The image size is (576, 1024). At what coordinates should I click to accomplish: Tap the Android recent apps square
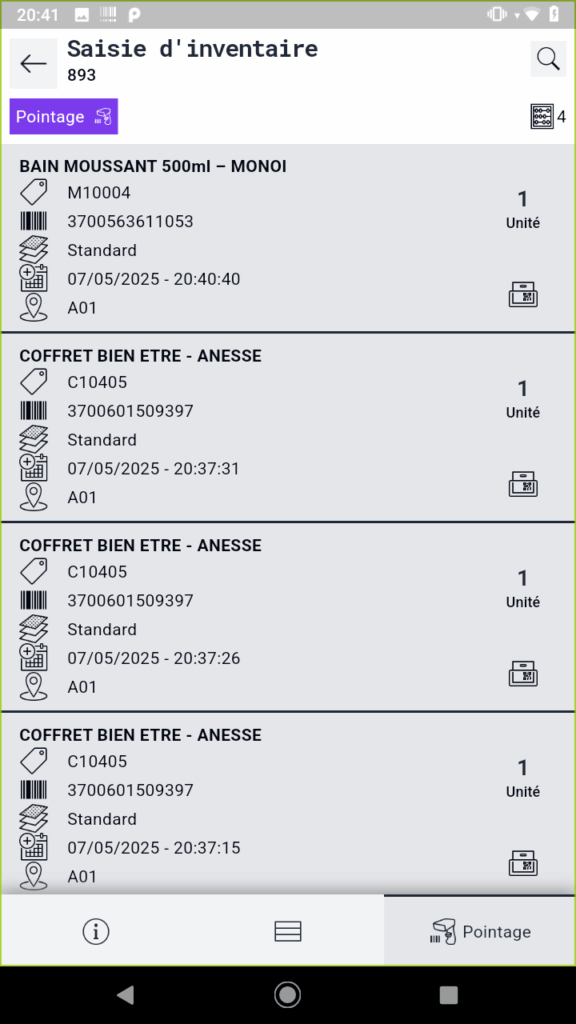pyautogui.click(x=449, y=995)
